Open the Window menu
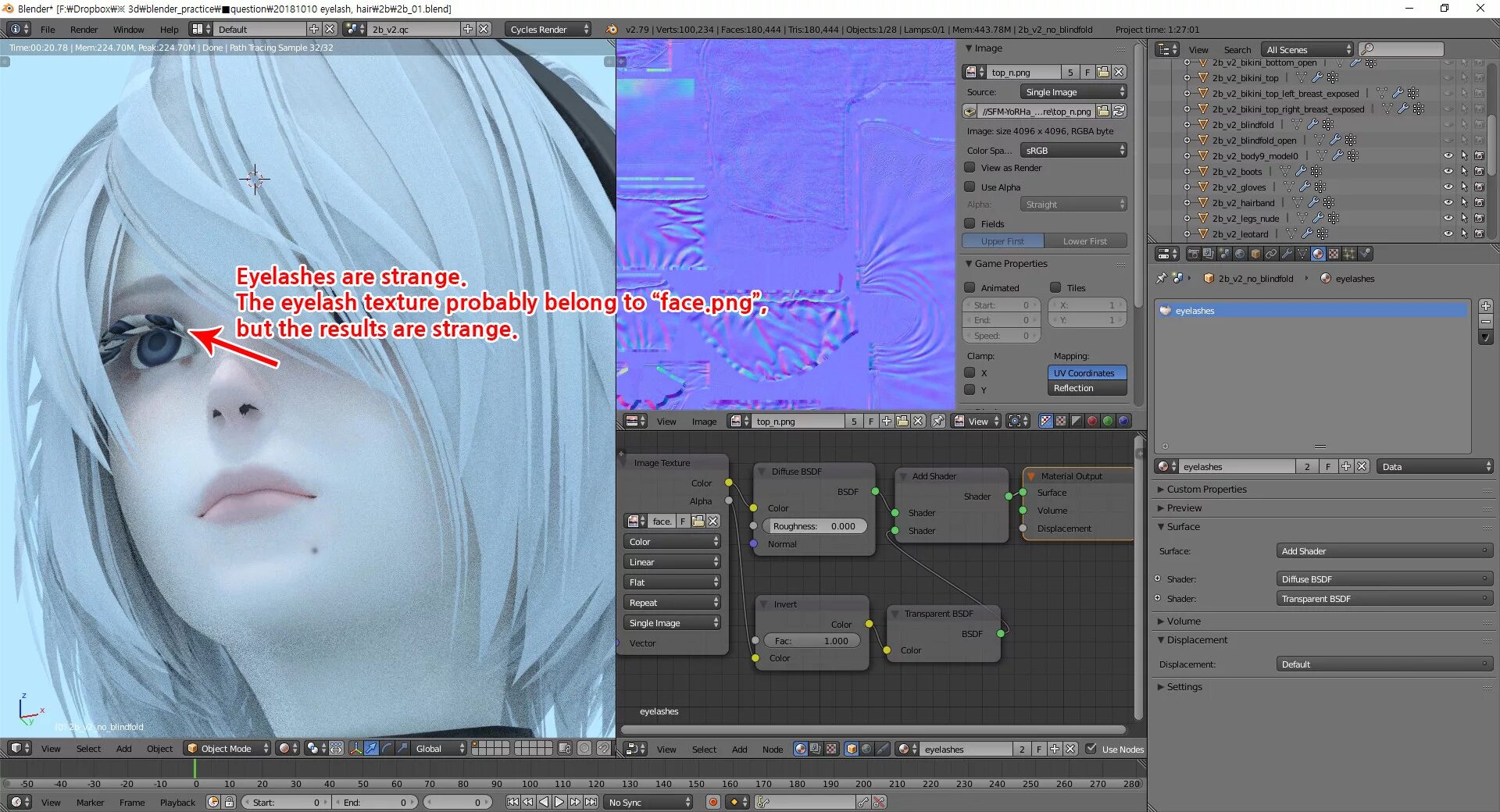1500x812 pixels. pos(129,30)
